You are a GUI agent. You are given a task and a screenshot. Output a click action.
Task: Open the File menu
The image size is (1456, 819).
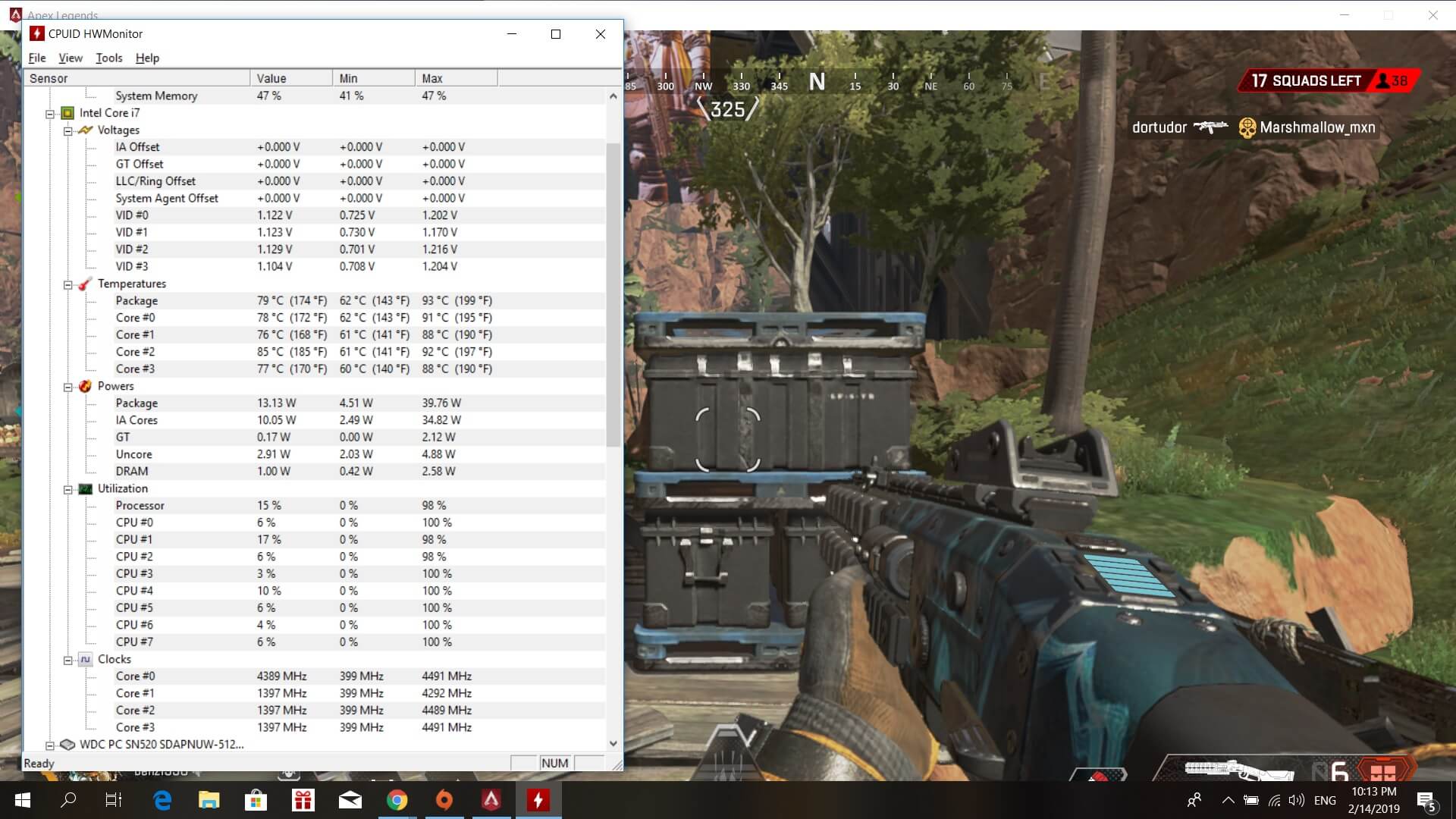pyautogui.click(x=37, y=58)
